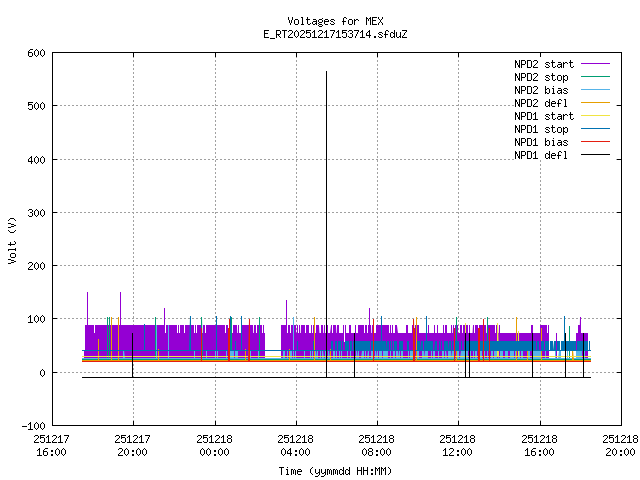Click the -100 tick on the y-axis
Image resolution: width=640 pixels, height=480 pixels.
[29, 426]
